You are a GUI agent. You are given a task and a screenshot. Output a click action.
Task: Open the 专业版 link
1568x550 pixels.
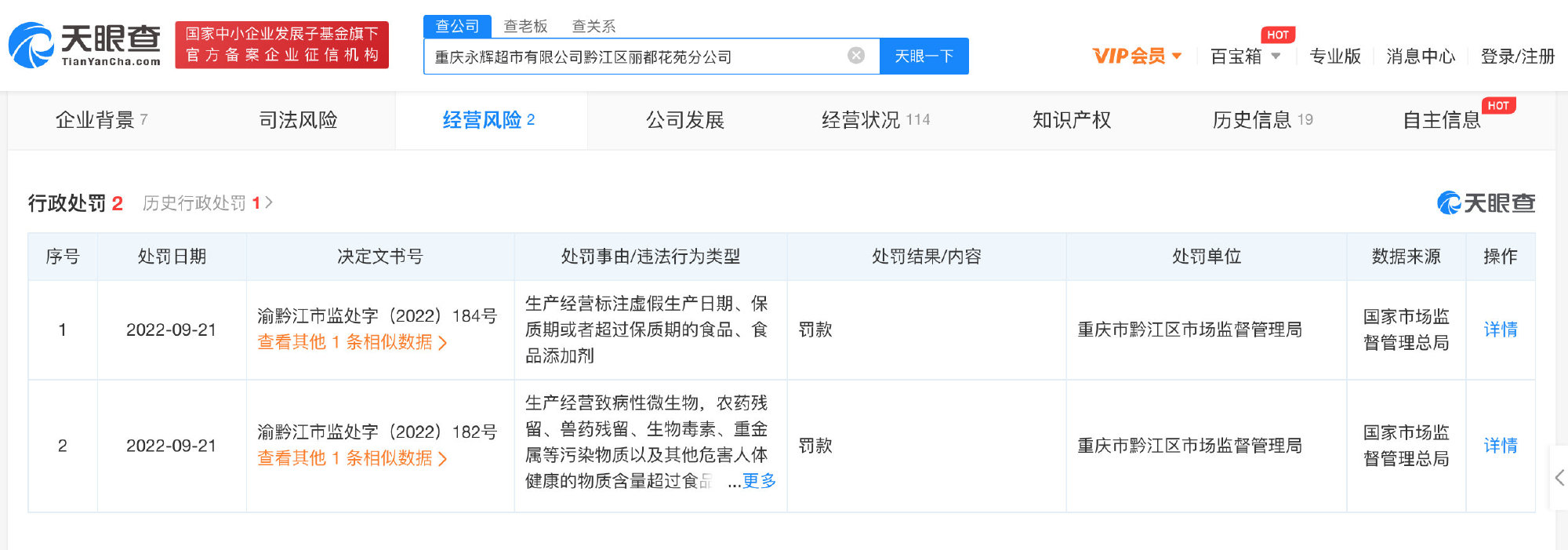coord(1335,56)
